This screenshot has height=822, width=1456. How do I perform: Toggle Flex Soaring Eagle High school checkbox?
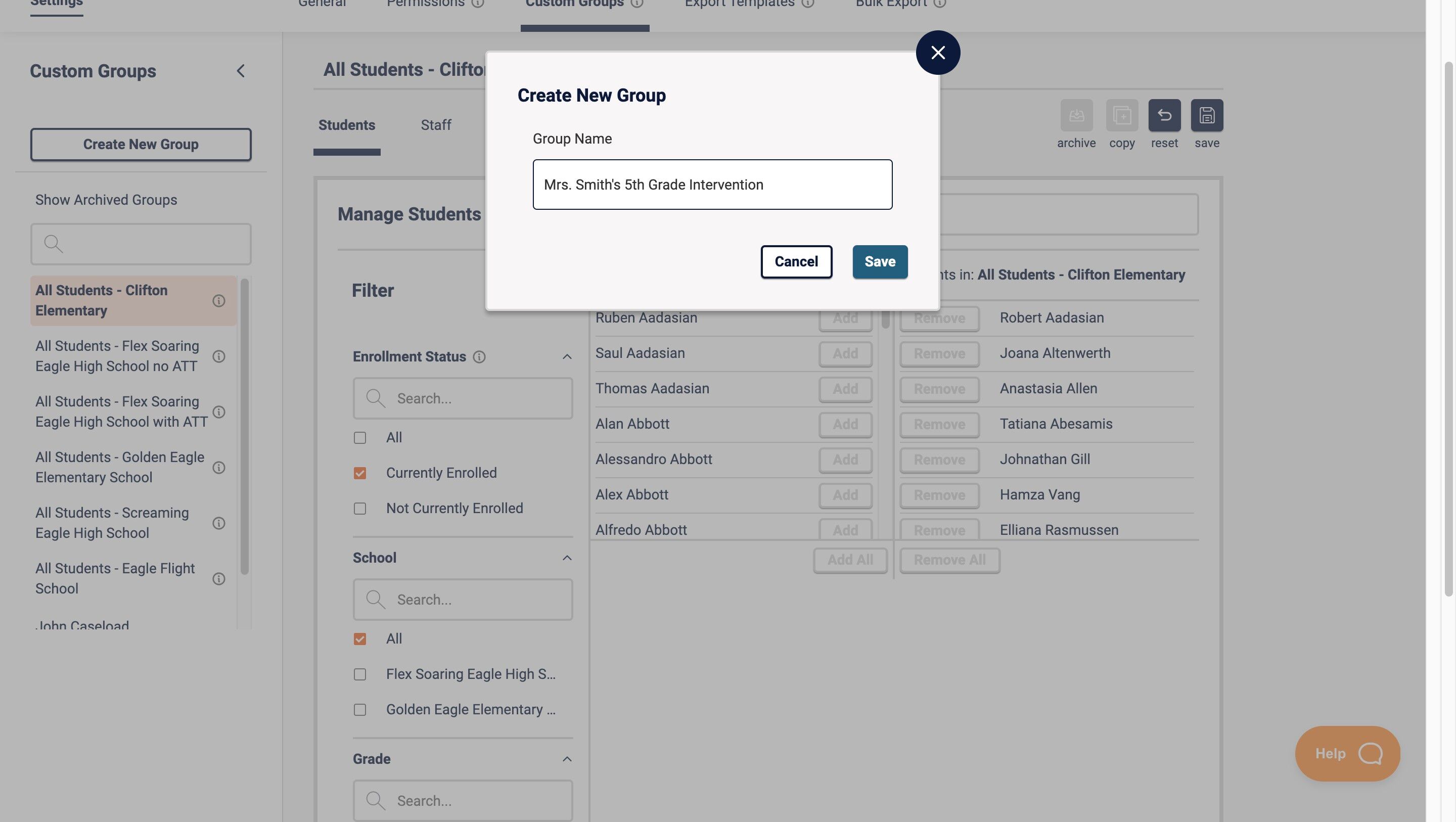359,674
